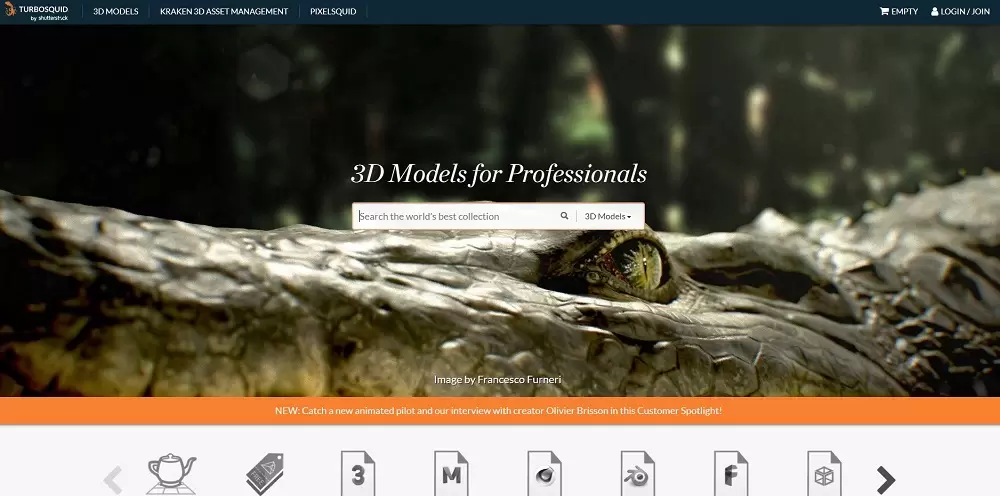Go to the PixelSquid nav item
Image resolution: width=1000 pixels, height=496 pixels.
(x=333, y=11)
